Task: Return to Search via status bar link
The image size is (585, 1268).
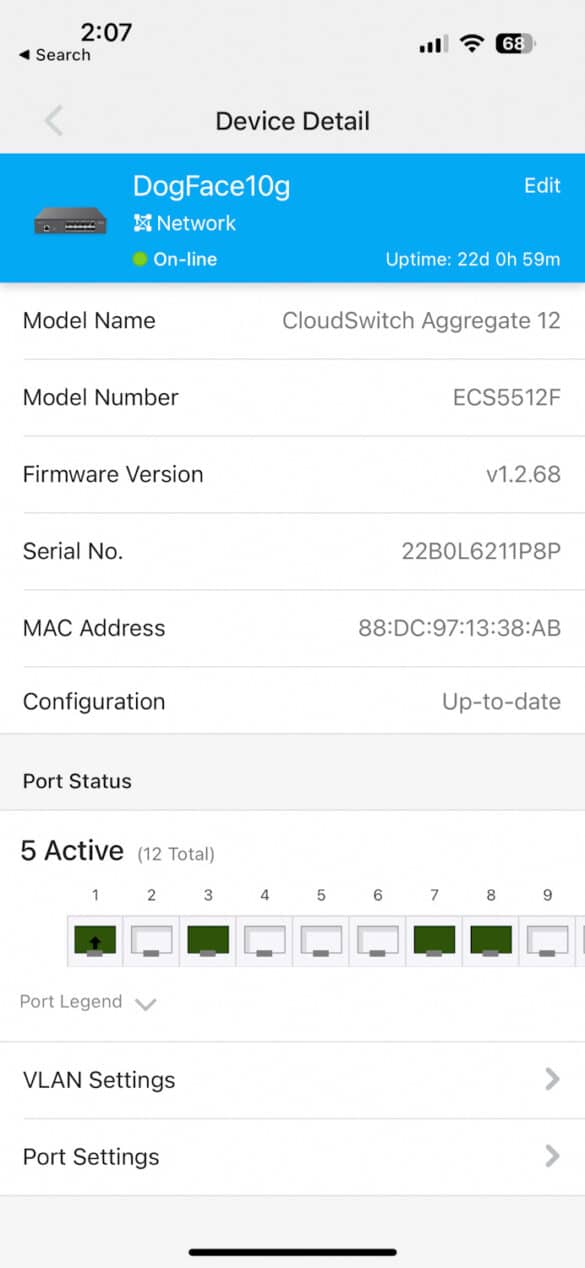Action: click(x=55, y=55)
